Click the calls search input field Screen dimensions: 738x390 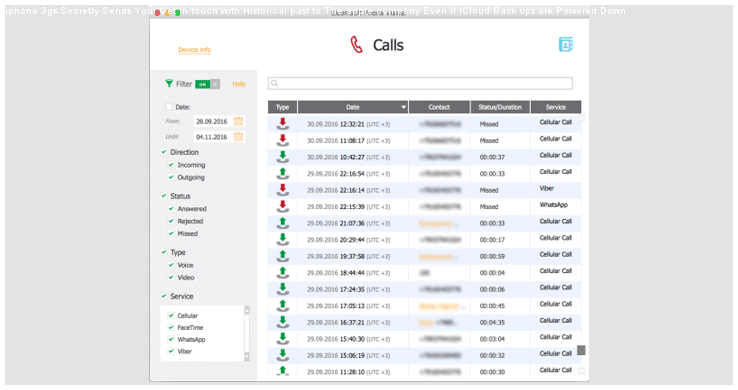(x=420, y=83)
